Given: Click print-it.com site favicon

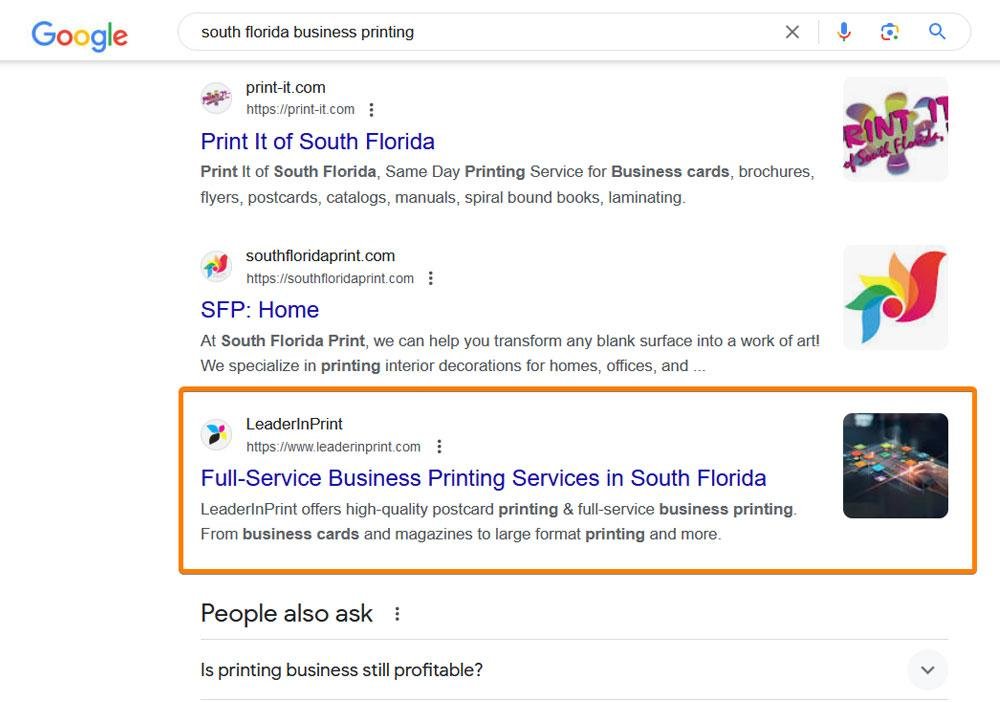Looking at the screenshot, I should pyautogui.click(x=216, y=98).
